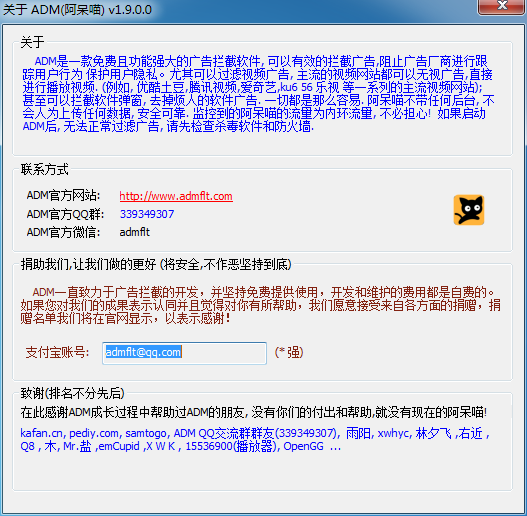Click the (*强) text next to Alipay field
The height and width of the screenshot is (516, 527).
[x=289, y=353]
